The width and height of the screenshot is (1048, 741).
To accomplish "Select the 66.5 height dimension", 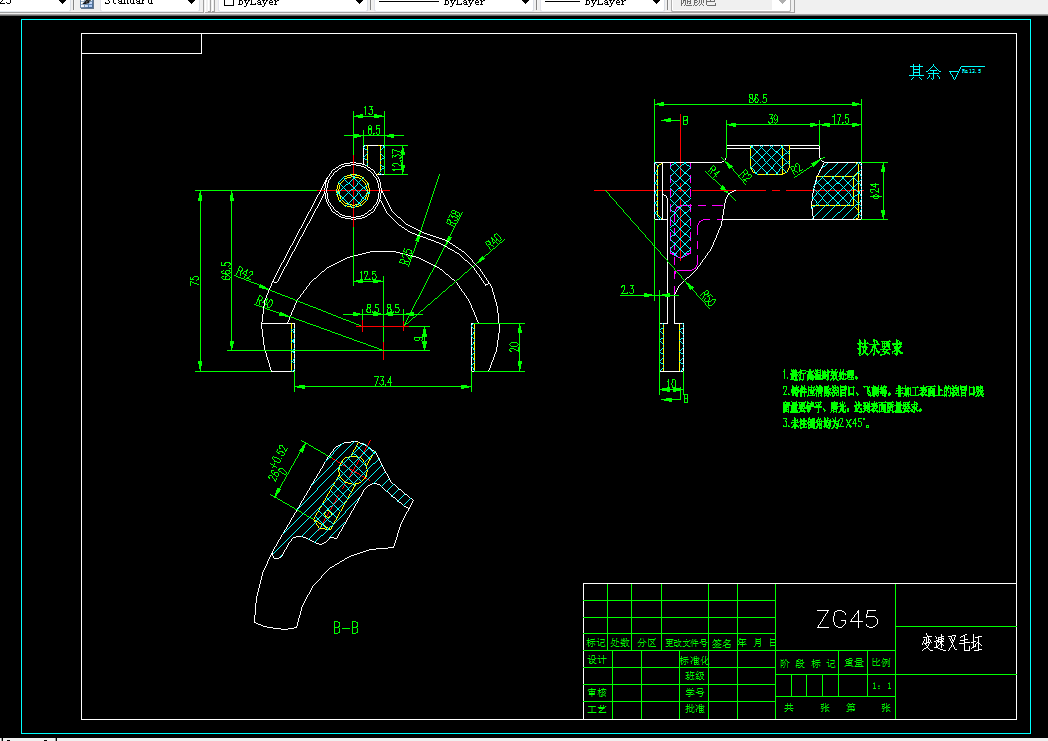I will click(x=227, y=271).
